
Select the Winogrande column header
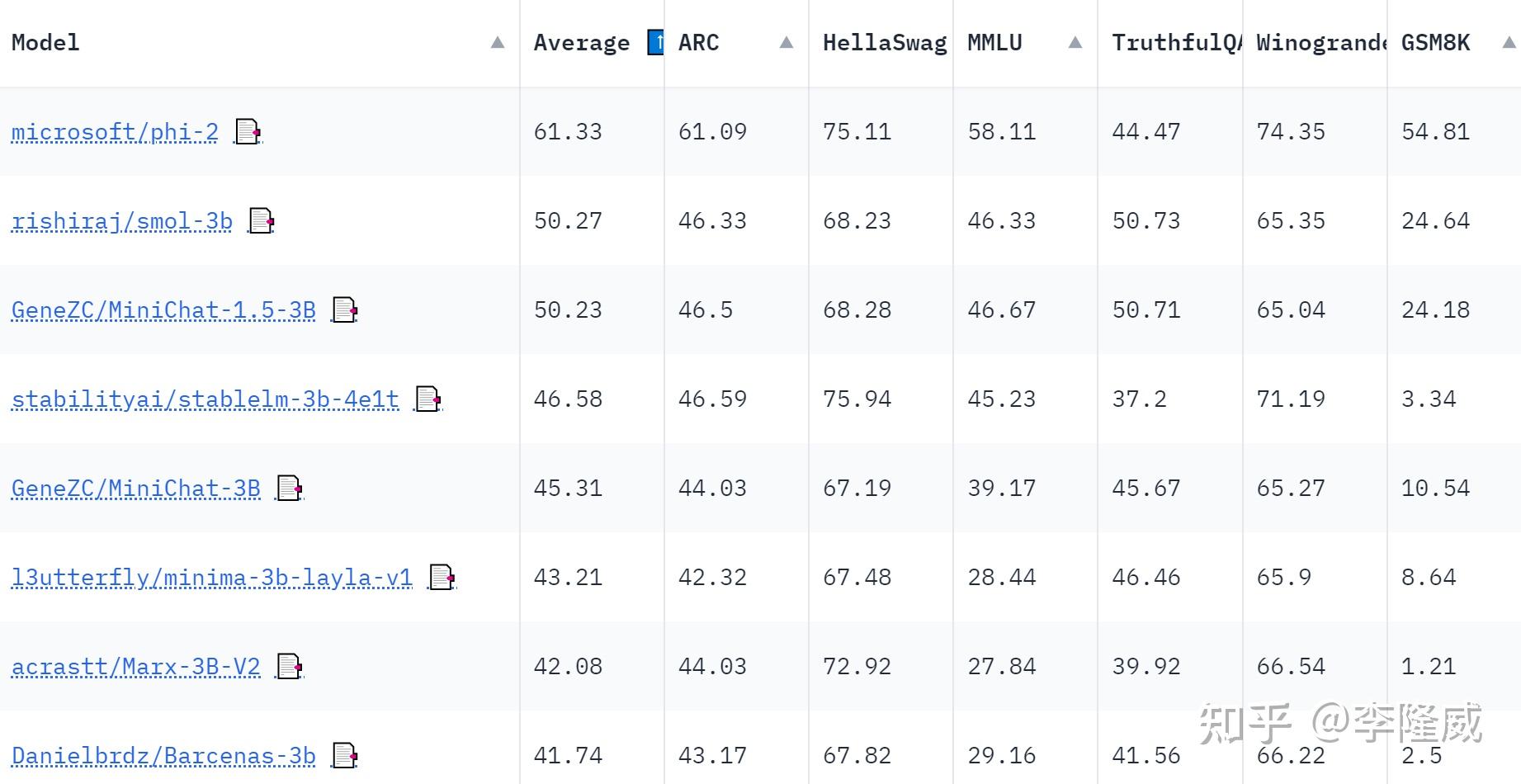point(1319,43)
